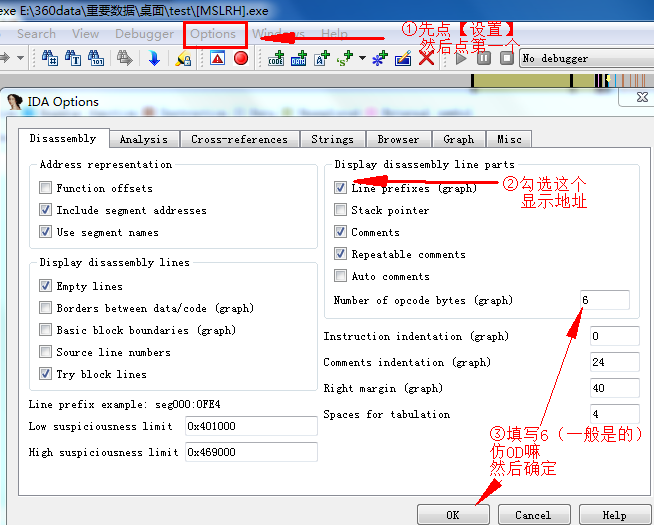654x525 pixels.
Task: Switch to the Browser tab
Action: coord(398,139)
